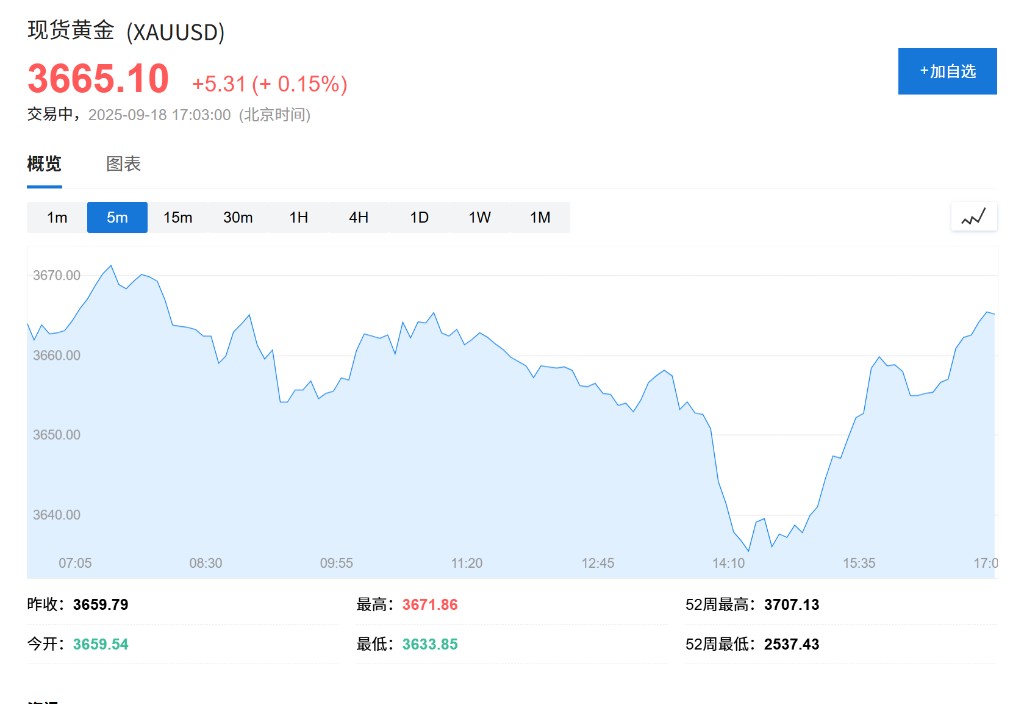Click the 3633.85 daily low value
This screenshot has height=704, width=1024.
430,644
